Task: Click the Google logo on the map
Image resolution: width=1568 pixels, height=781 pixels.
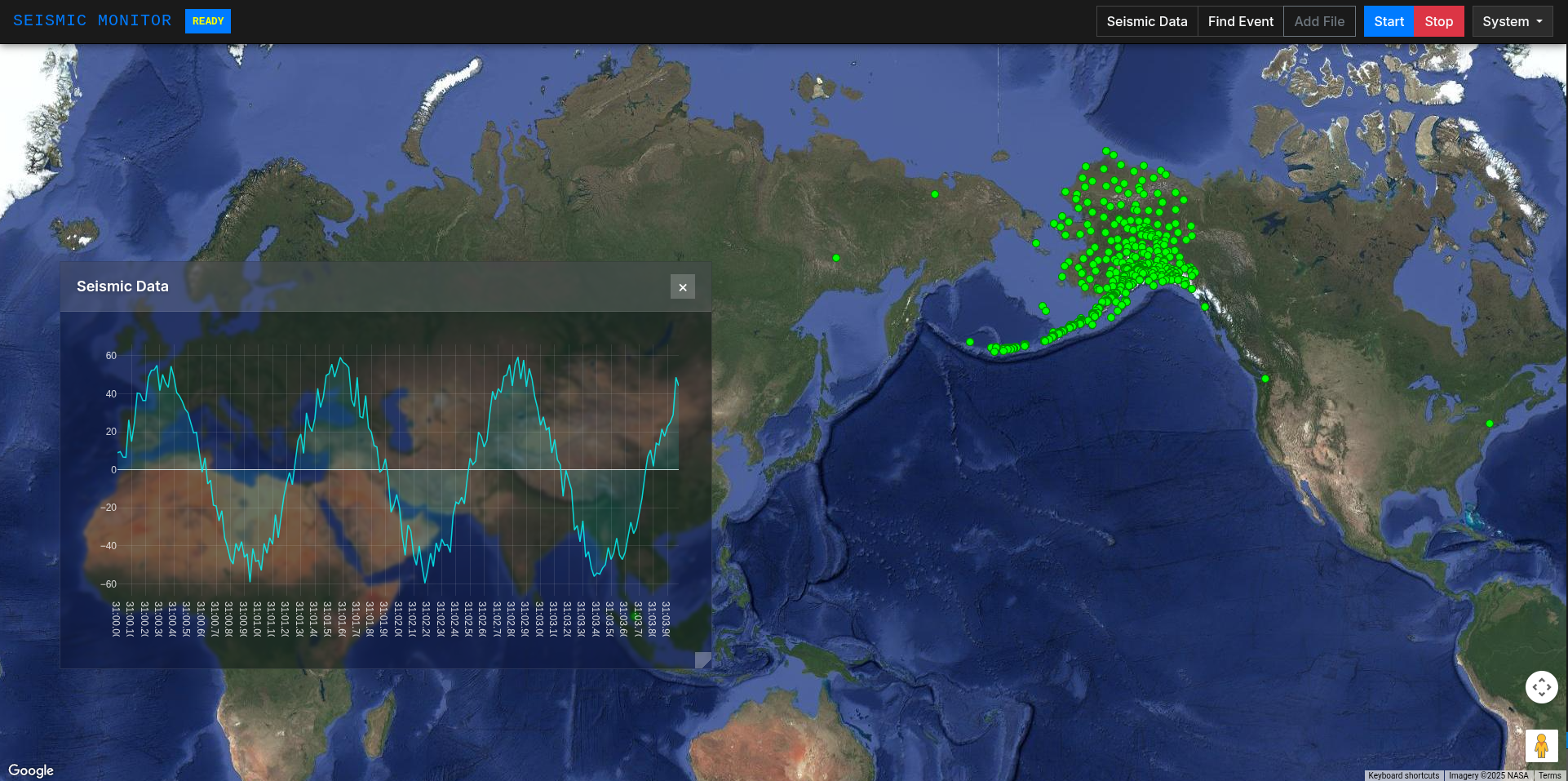Action: point(31,770)
